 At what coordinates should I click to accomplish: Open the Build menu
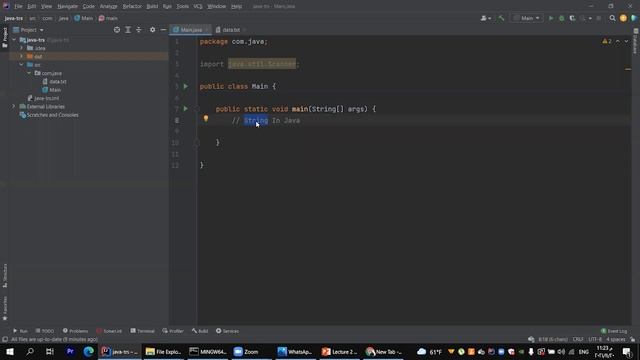(152, 6)
